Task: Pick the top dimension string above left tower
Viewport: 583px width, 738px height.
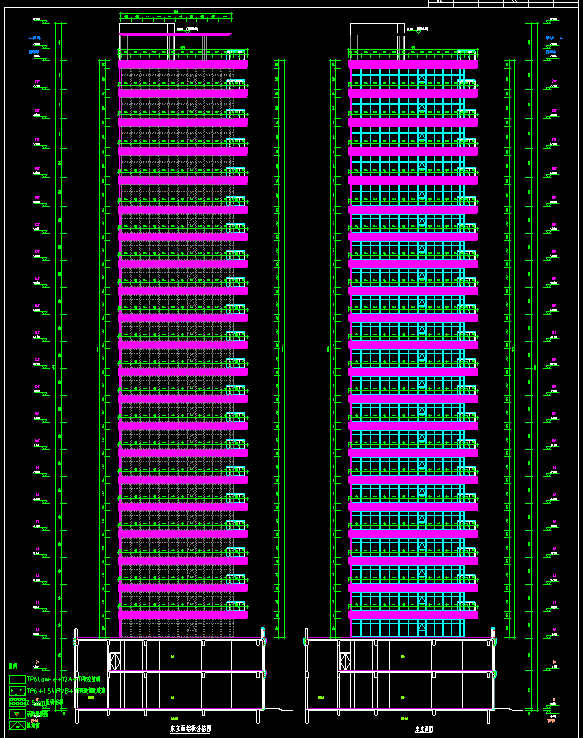Action: (x=176, y=16)
